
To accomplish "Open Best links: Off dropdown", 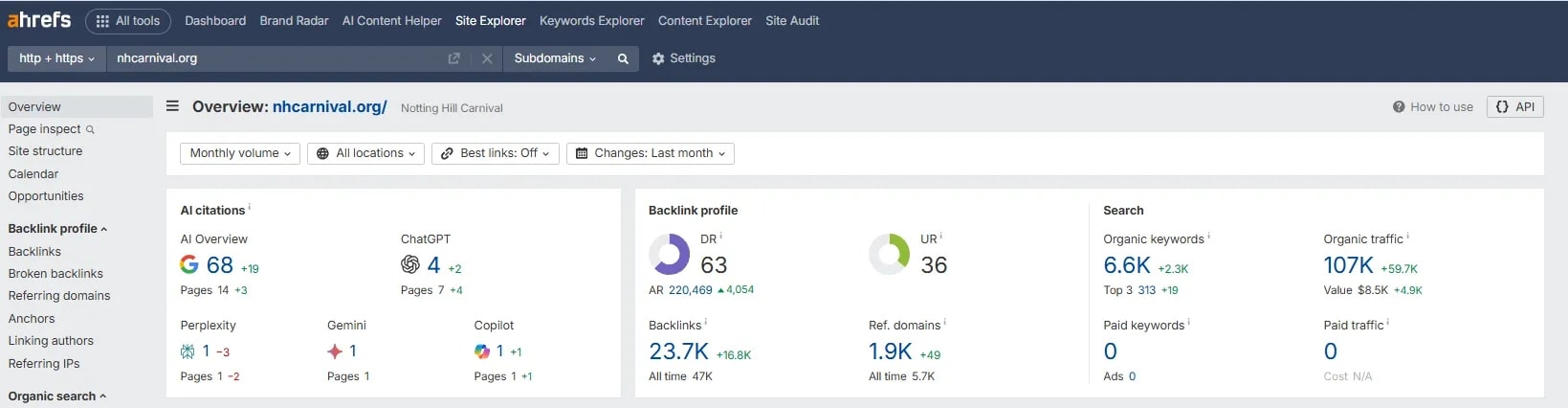I will pos(496,153).
